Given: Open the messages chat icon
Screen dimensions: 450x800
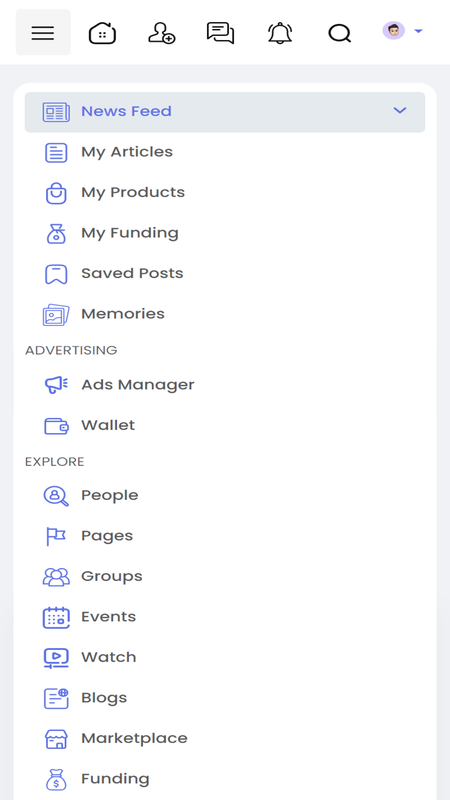Looking at the screenshot, I should pos(220,33).
